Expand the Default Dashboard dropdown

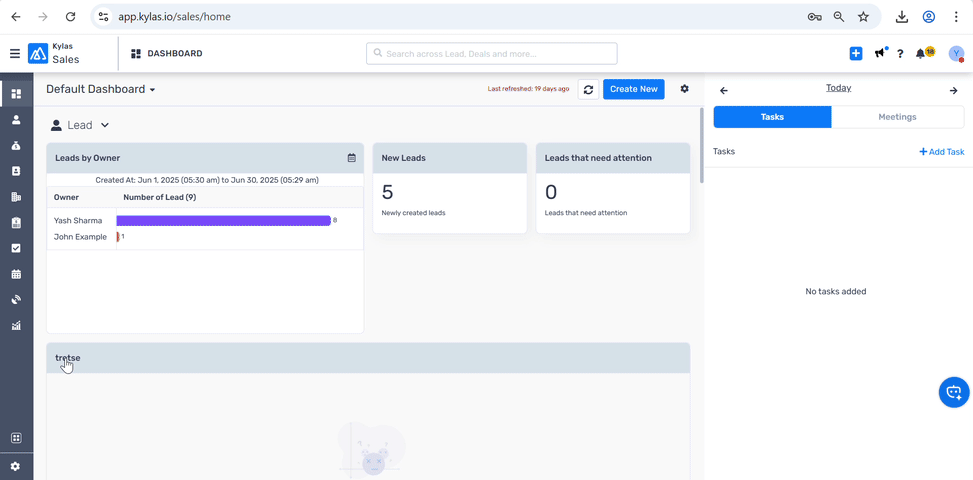(x=101, y=89)
